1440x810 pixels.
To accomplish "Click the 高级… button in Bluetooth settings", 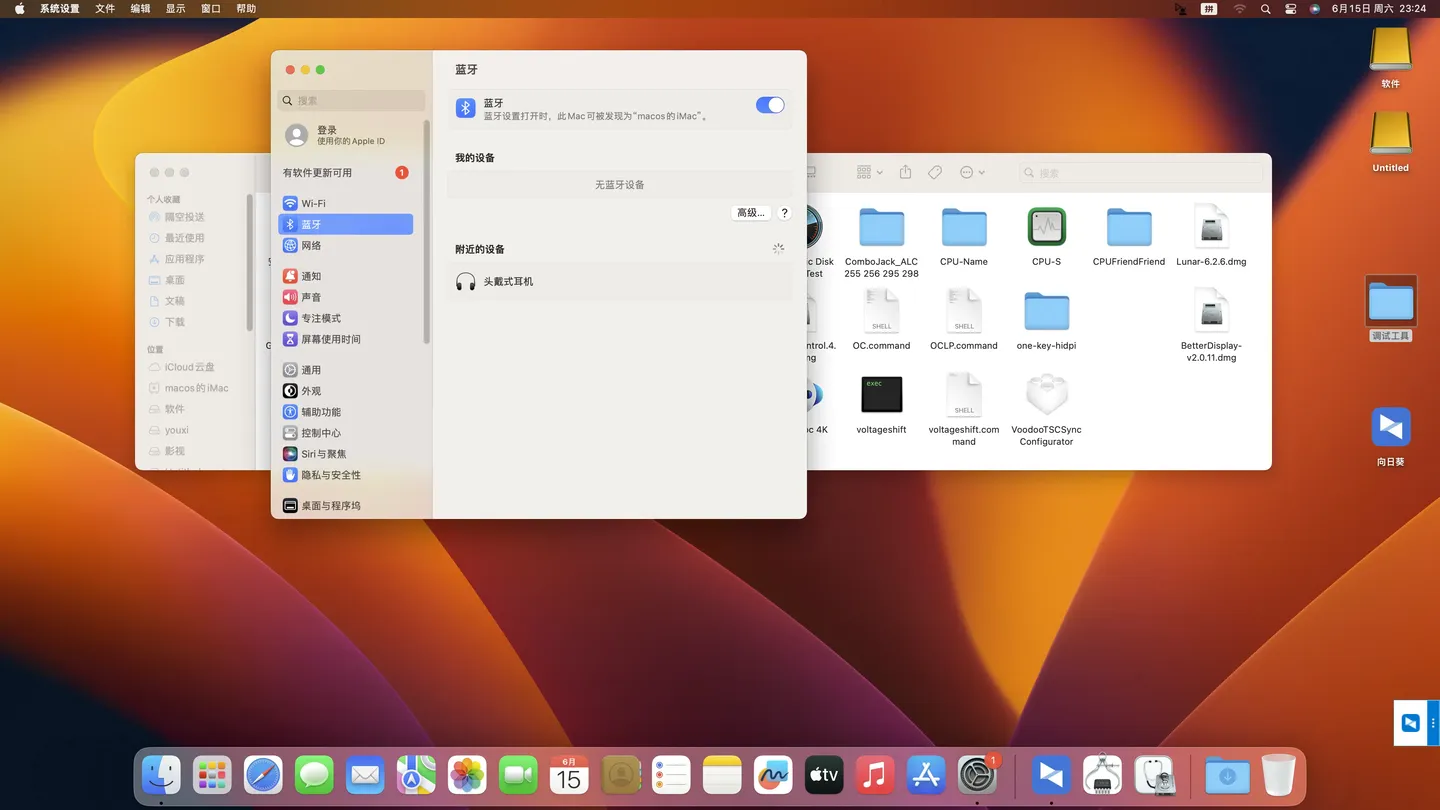I will [751, 213].
